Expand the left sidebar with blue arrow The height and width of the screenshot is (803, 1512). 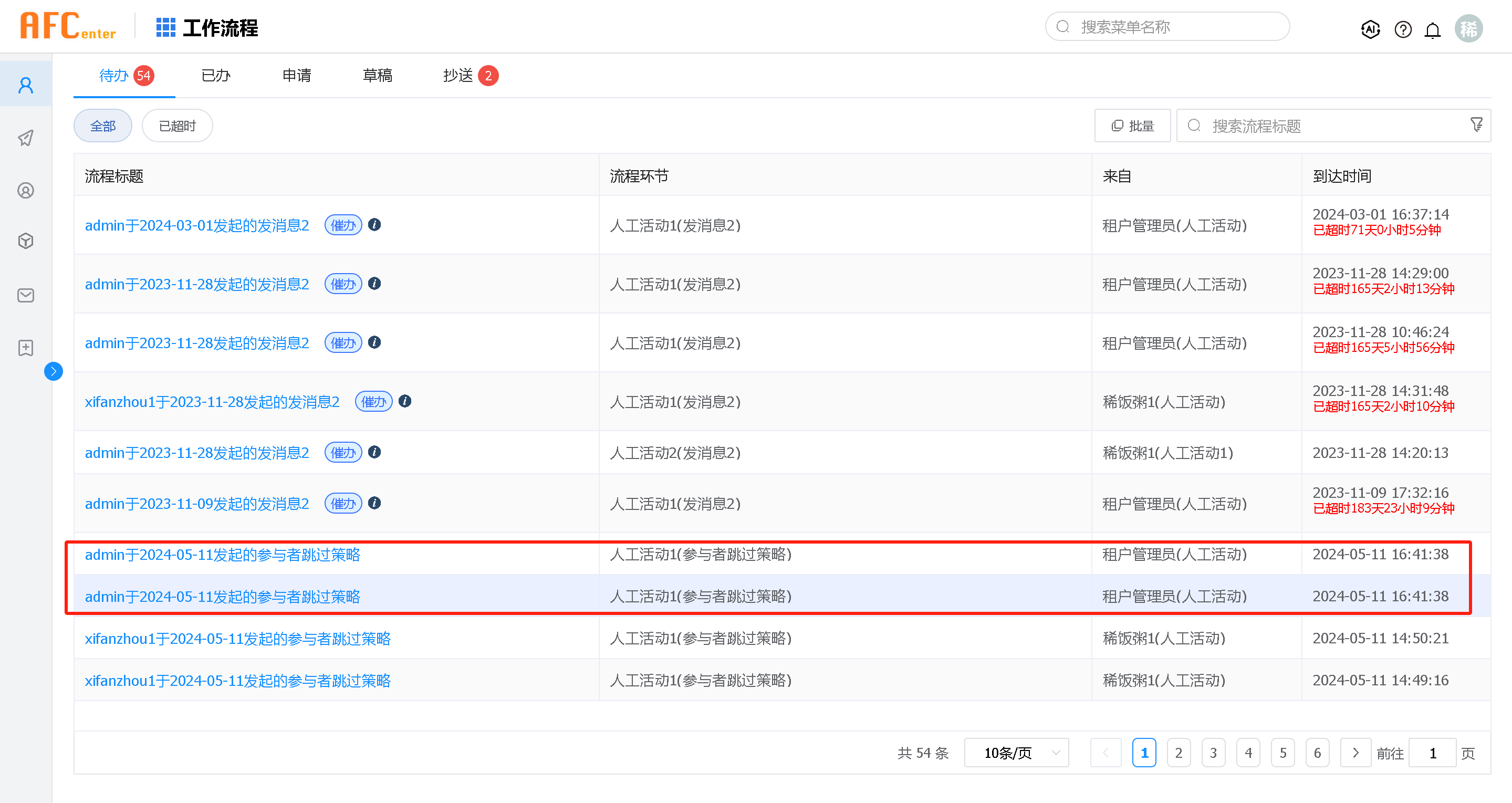click(x=54, y=371)
